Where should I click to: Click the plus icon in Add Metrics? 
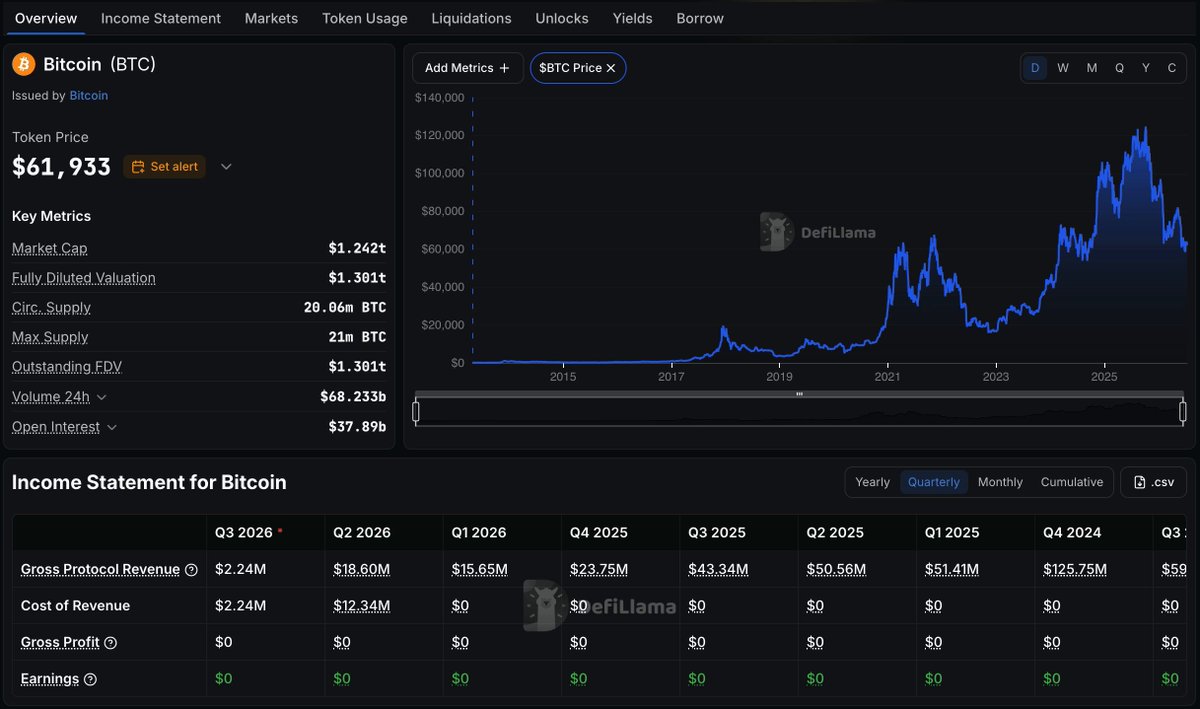(x=504, y=68)
